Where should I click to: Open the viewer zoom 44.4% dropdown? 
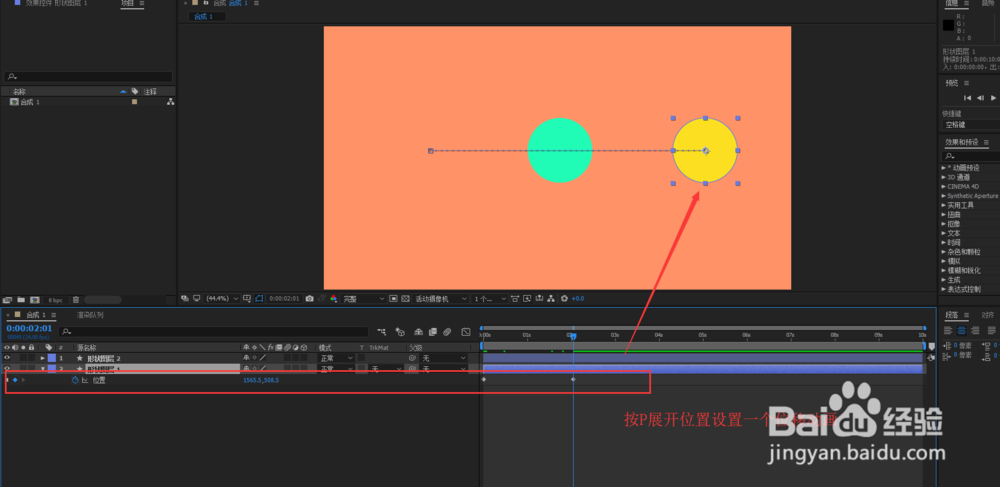point(223,298)
